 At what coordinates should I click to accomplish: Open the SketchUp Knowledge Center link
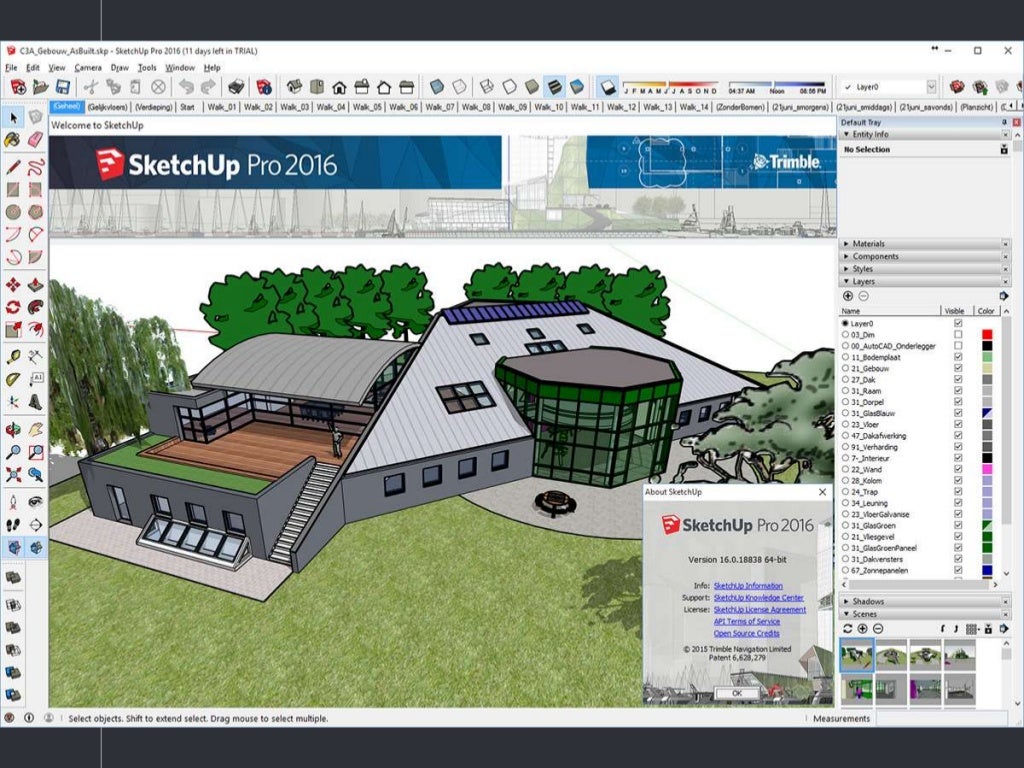(758, 598)
